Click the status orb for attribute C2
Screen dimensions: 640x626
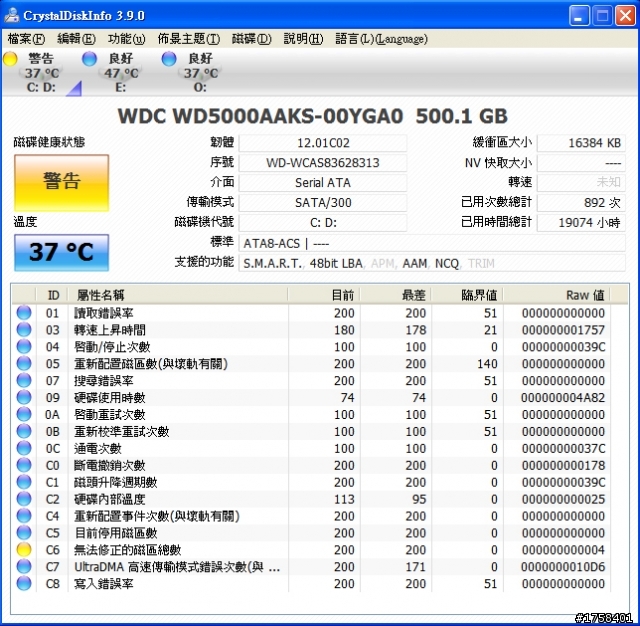click(x=24, y=499)
